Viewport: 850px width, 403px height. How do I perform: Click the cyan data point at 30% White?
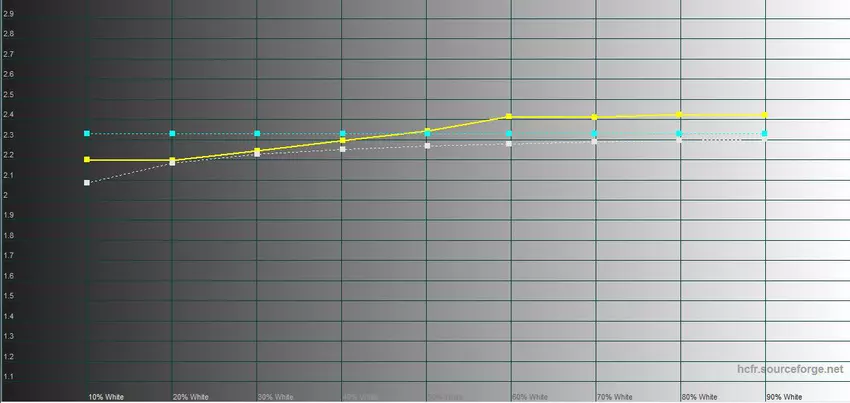(258, 133)
